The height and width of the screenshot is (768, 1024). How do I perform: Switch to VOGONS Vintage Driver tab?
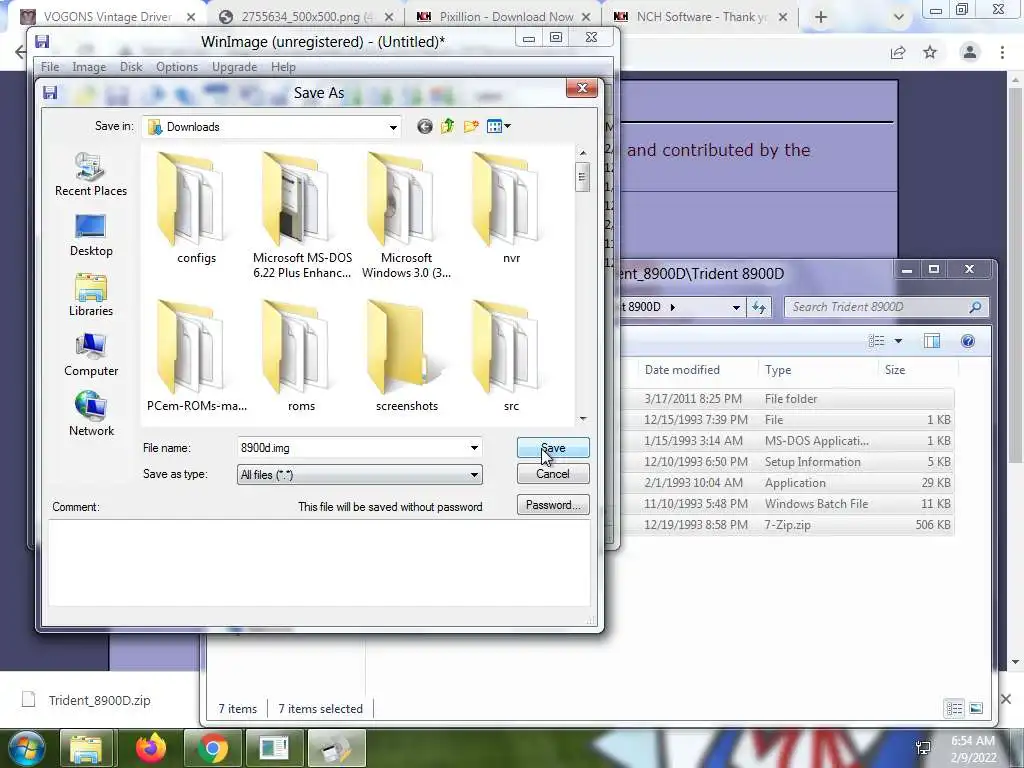108,16
